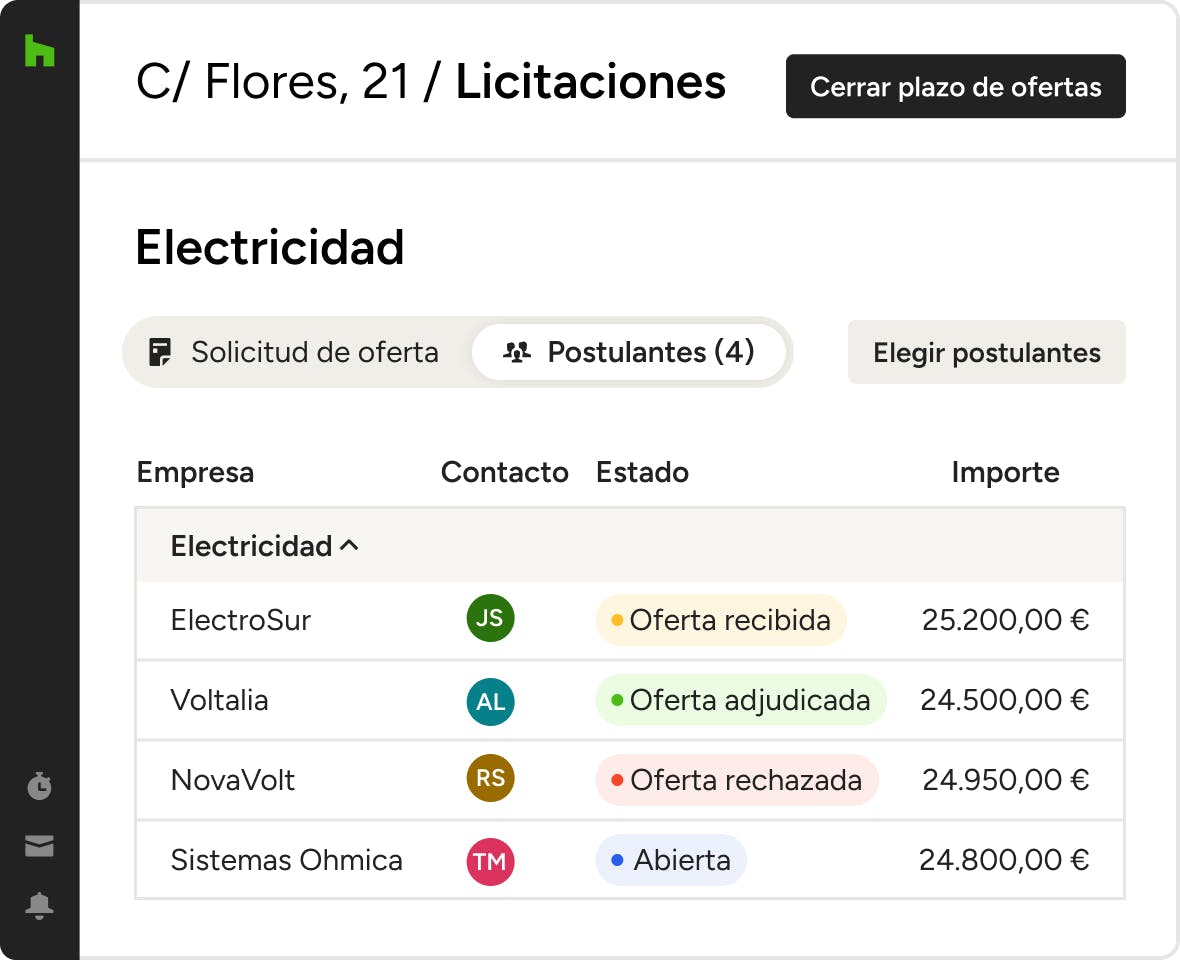The height and width of the screenshot is (960, 1180).
Task: Open the notifications bell icon
Action: point(39,906)
